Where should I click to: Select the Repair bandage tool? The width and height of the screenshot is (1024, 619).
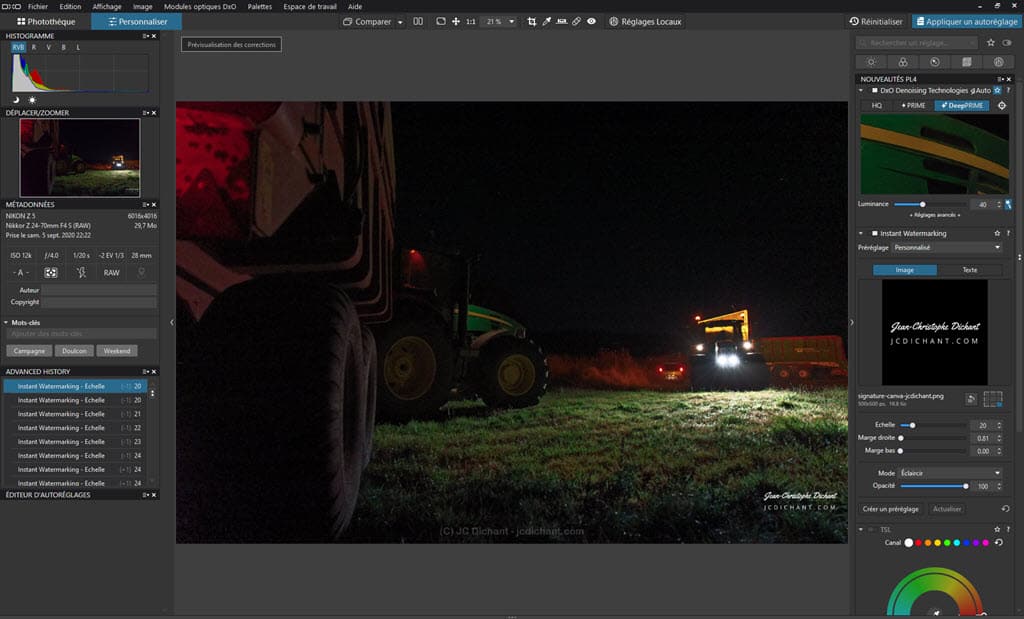(577, 22)
